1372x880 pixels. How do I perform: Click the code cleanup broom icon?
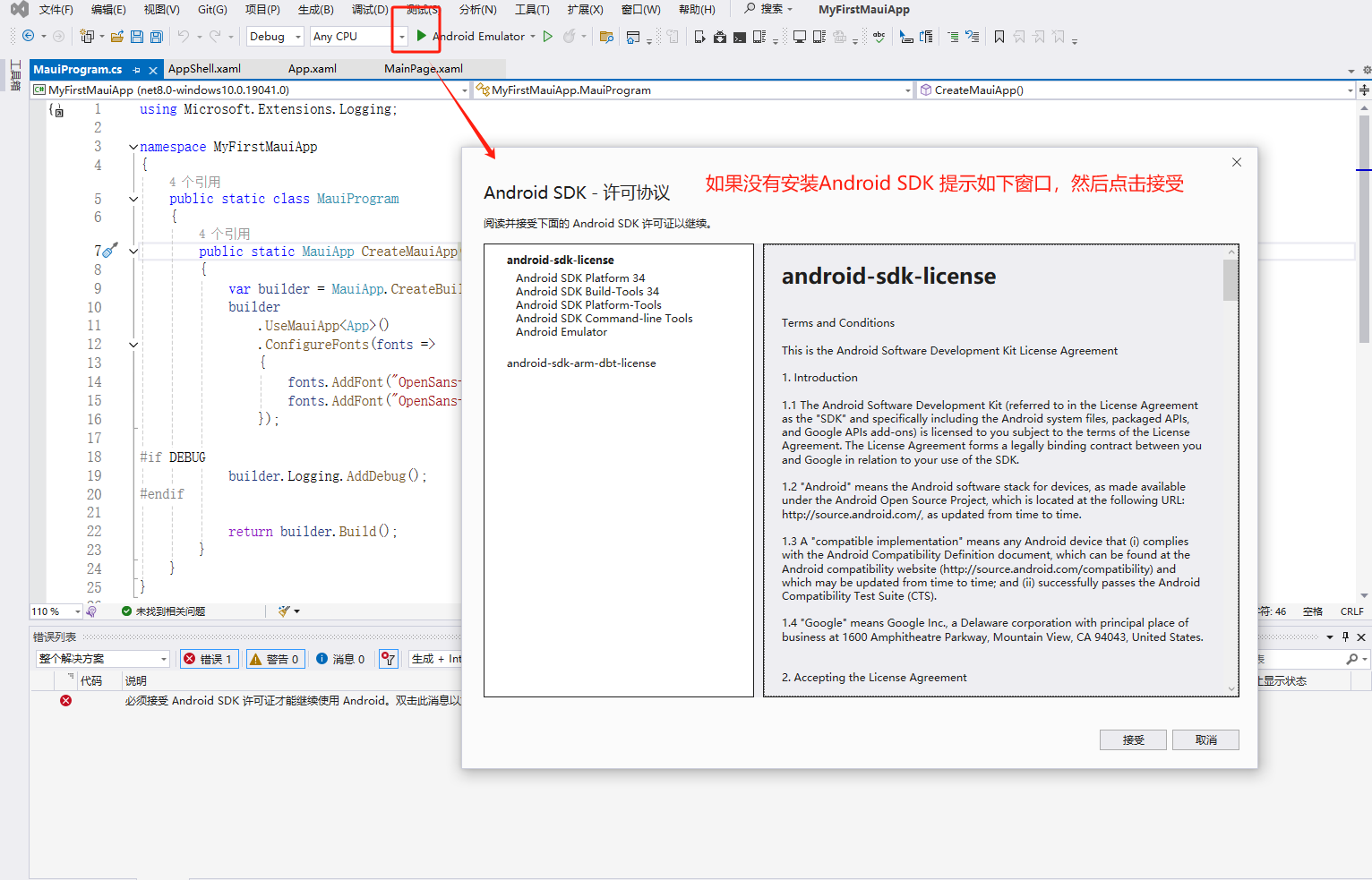coord(284,611)
